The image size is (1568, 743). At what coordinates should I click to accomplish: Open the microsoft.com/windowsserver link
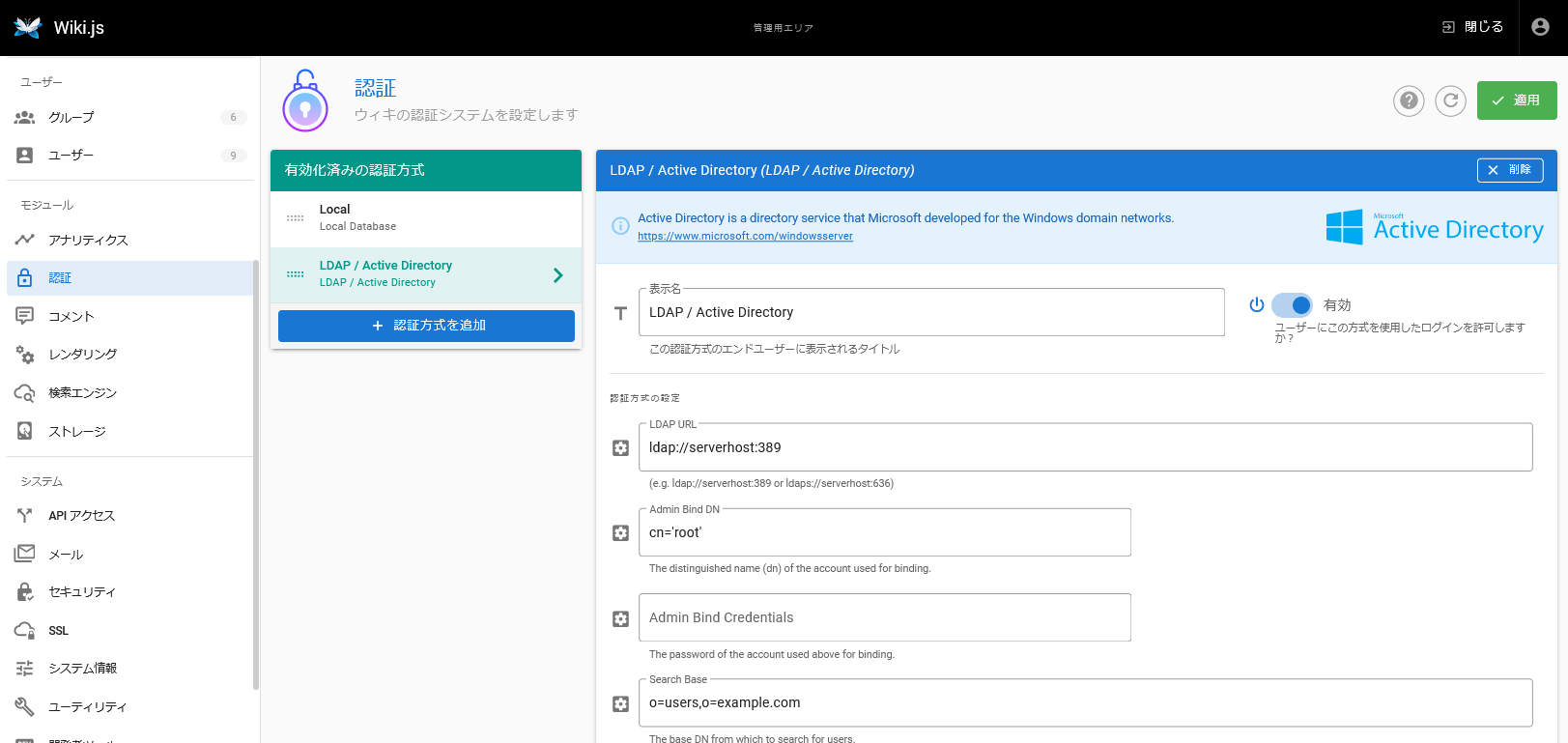pos(745,237)
